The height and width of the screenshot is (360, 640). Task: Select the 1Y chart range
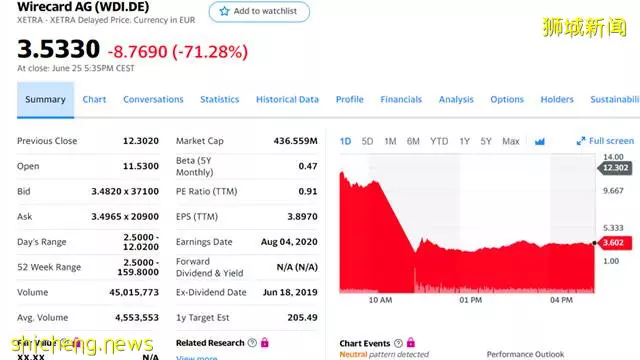pos(464,141)
